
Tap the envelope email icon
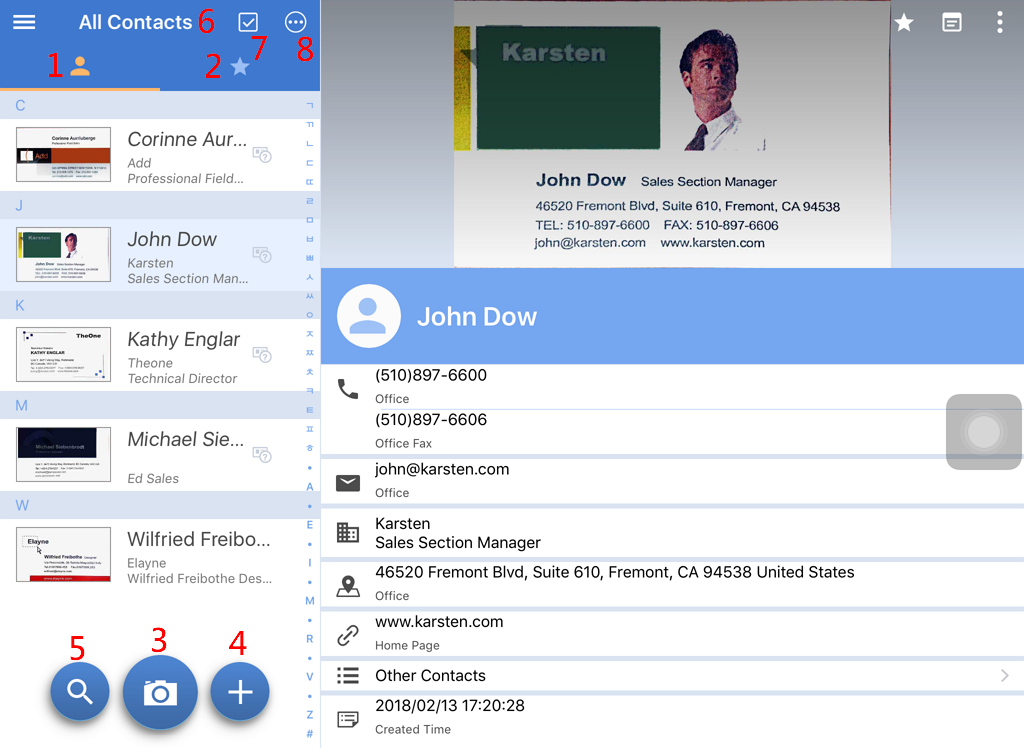(348, 483)
